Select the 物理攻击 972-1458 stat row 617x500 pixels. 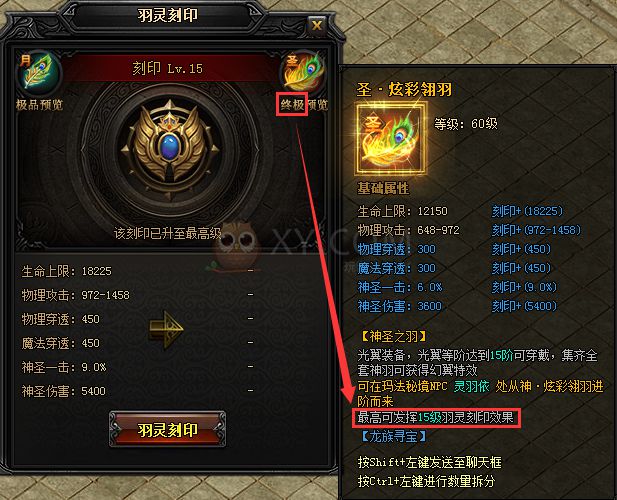point(138,295)
